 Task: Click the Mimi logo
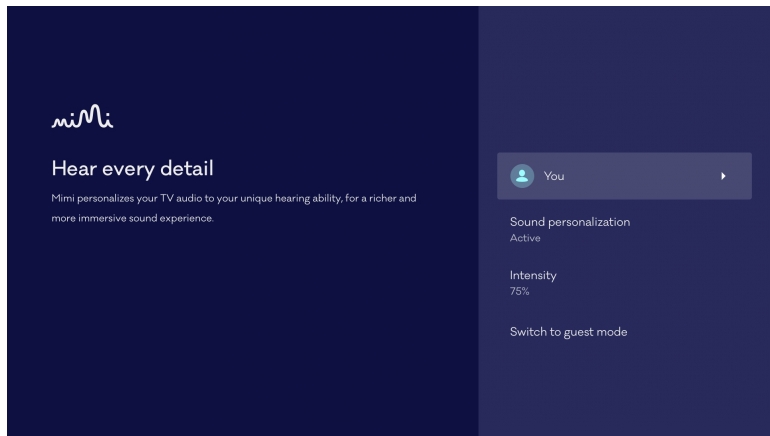click(82, 116)
